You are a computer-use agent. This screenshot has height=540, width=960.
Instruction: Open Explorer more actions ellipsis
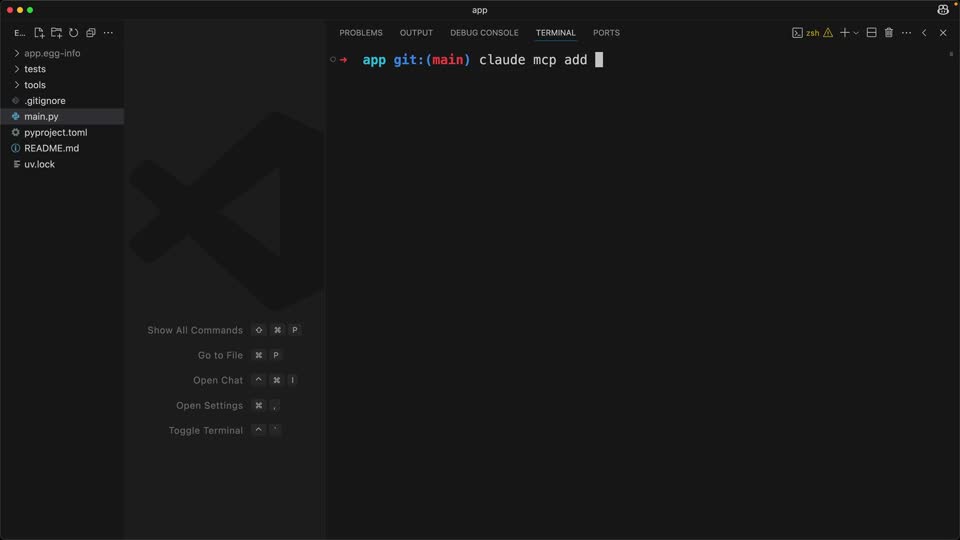[108, 33]
